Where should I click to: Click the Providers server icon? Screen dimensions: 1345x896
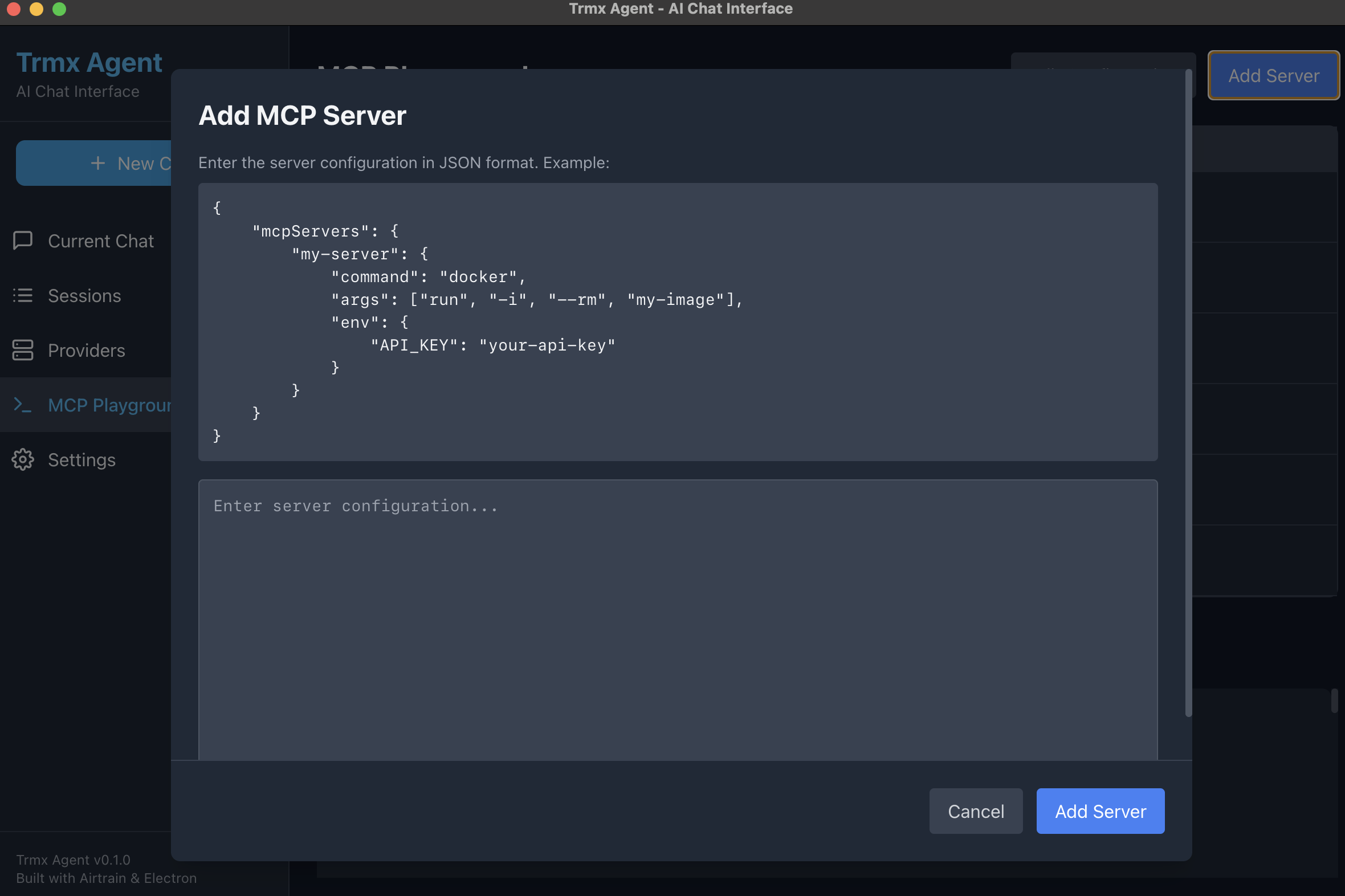(23, 351)
